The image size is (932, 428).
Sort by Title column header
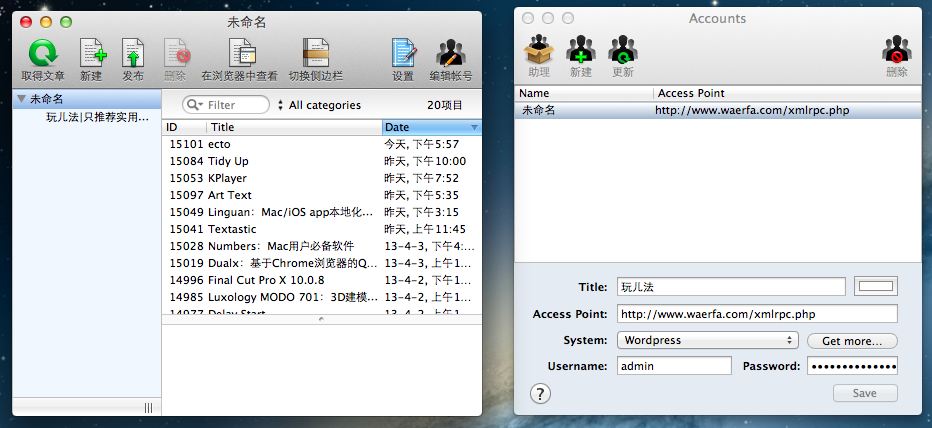click(x=294, y=127)
